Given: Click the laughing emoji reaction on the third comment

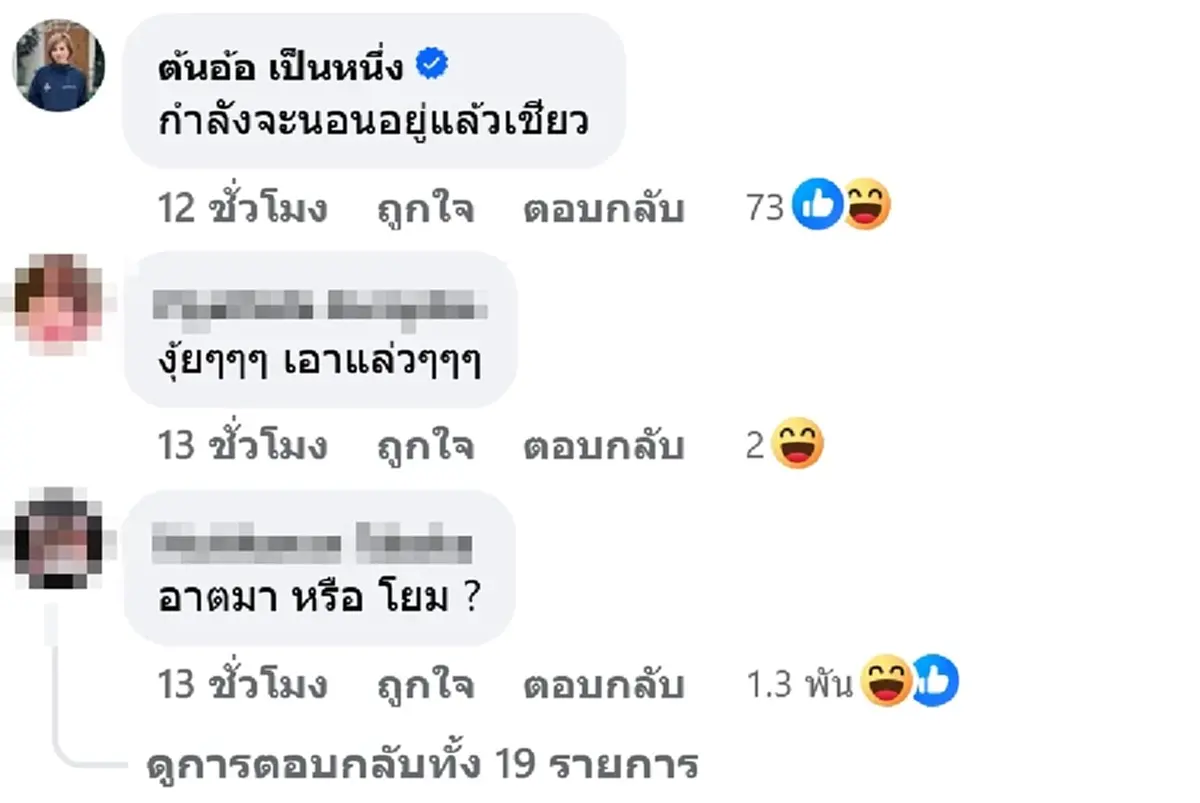Looking at the screenshot, I should coord(888,681).
